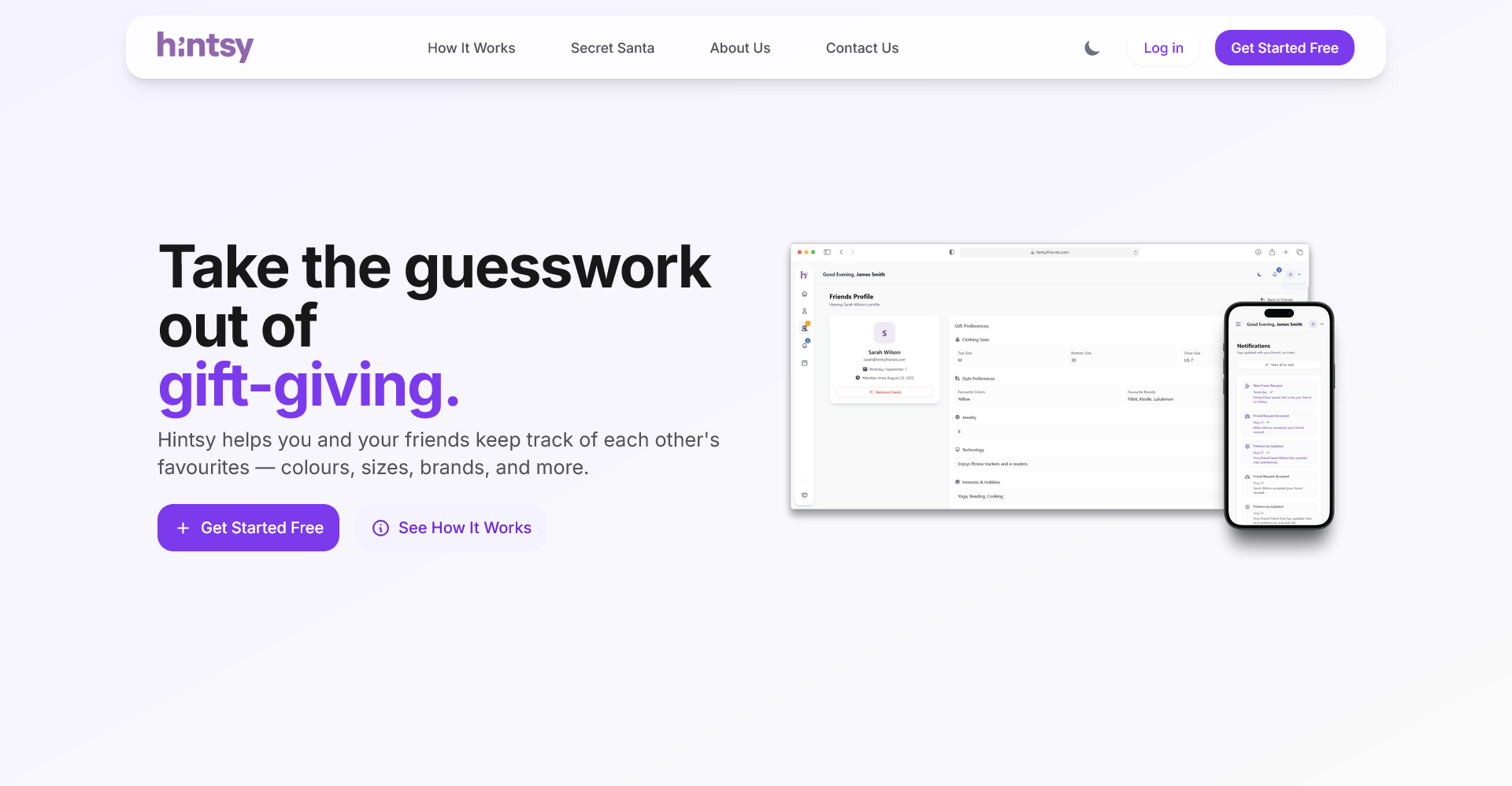Click the Log in button

(x=1163, y=48)
